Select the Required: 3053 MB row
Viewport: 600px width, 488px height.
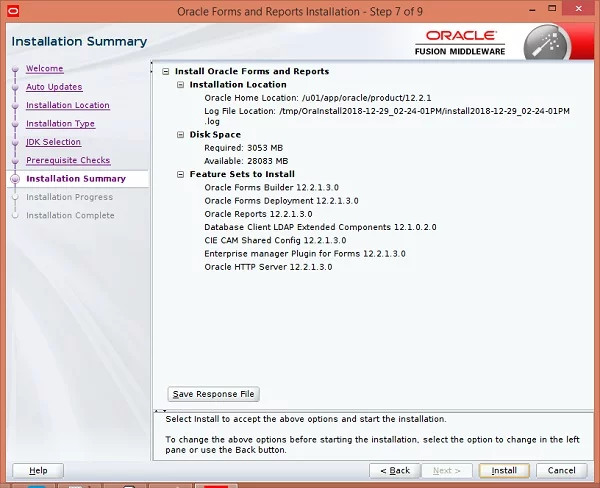[x=243, y=148]
